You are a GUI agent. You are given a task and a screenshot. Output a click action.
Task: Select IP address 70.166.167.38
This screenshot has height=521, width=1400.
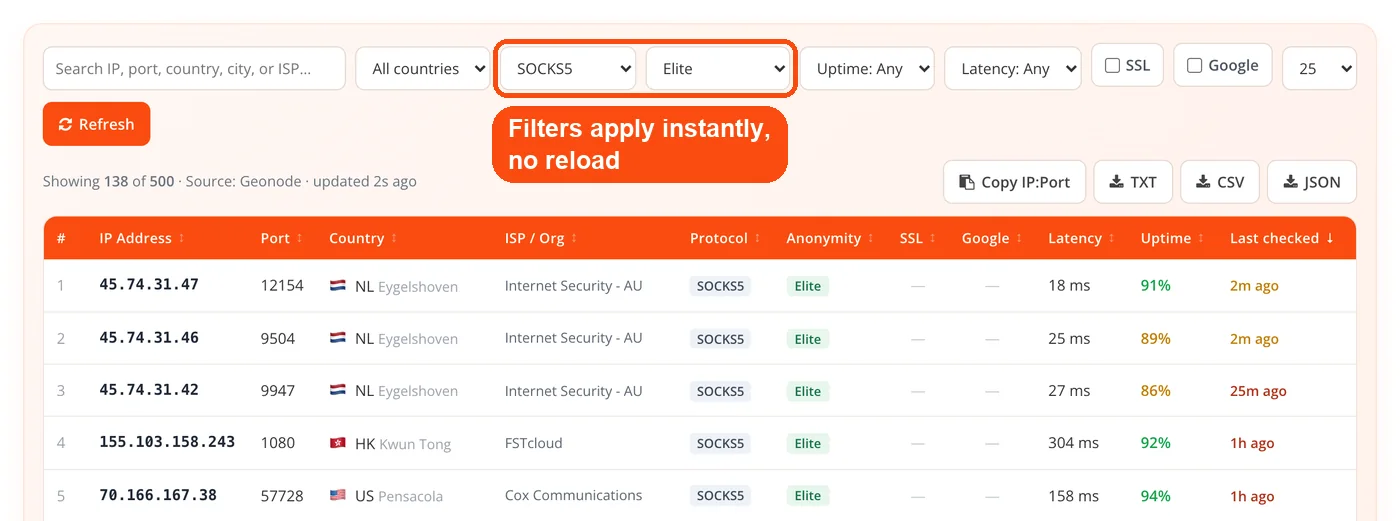pyautogui.click(x=158, y=495)
